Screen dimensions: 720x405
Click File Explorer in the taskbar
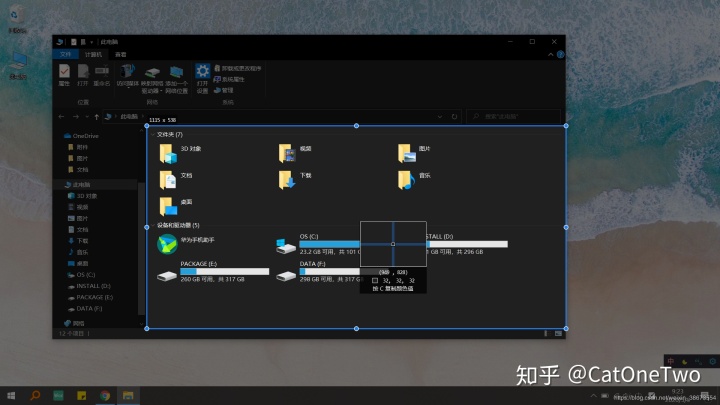coord(128,395)
